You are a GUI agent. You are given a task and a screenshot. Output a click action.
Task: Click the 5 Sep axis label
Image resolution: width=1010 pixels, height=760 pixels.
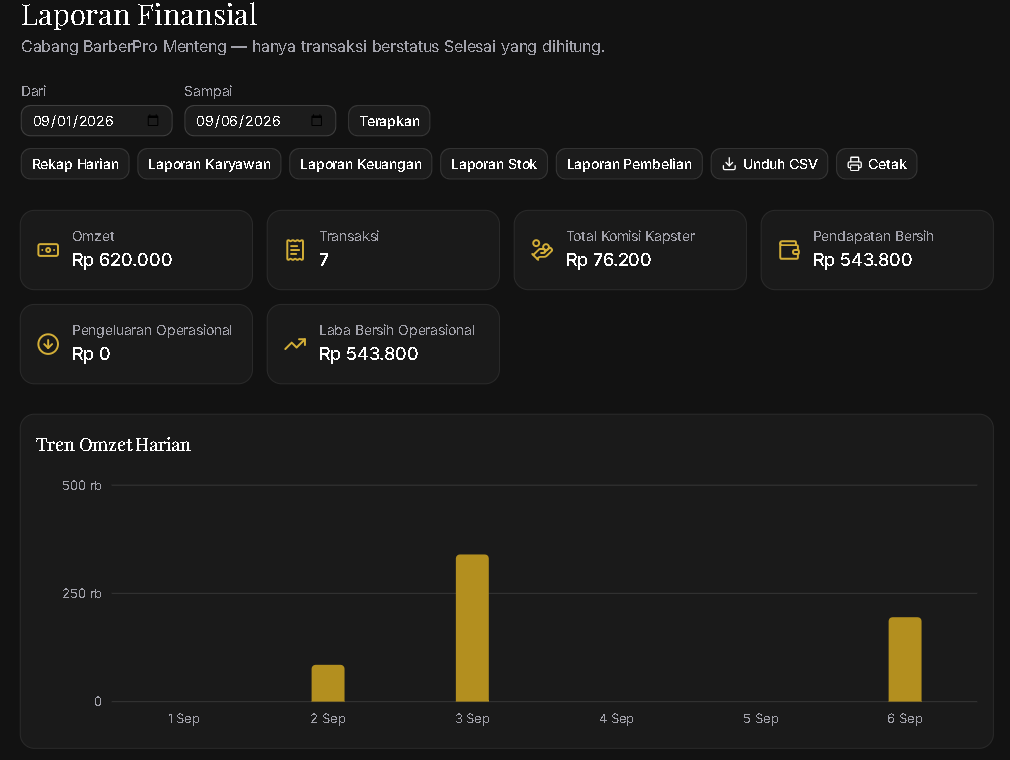tap(761, 718)
